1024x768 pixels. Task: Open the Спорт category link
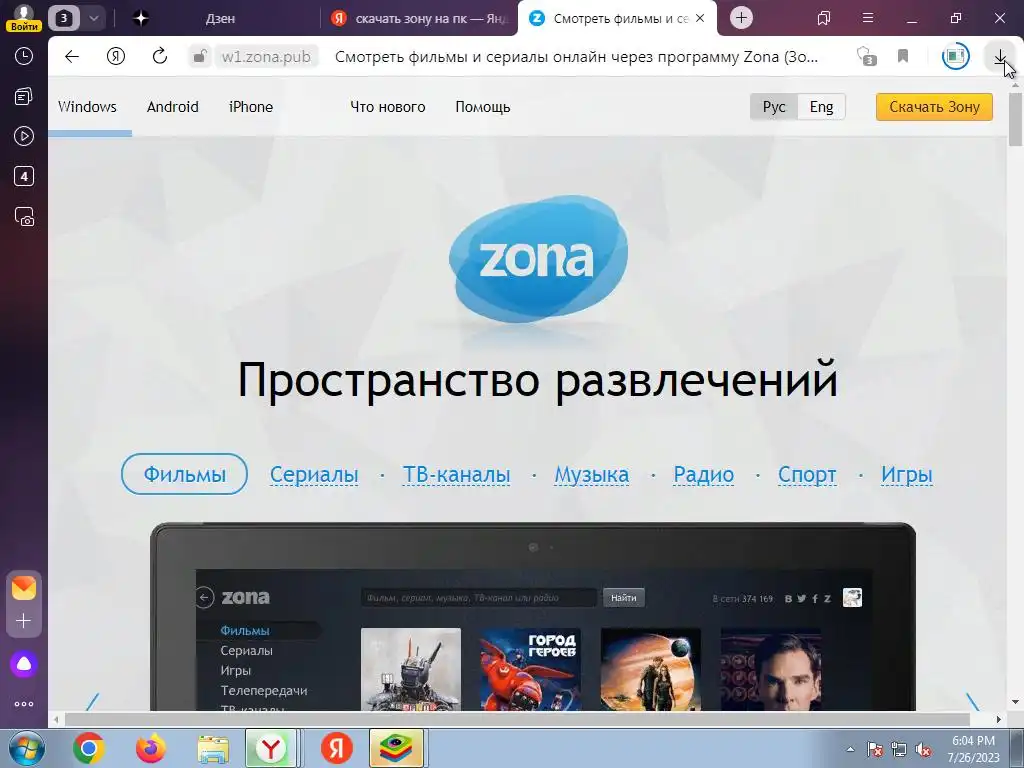pyautogui.click(x=807, y=475)
